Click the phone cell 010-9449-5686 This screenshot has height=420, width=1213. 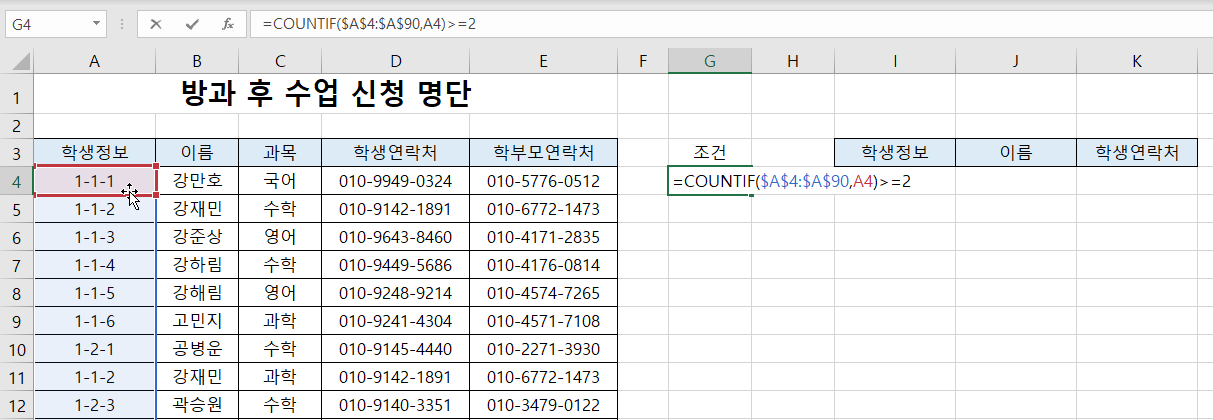(x=395, y=265)
